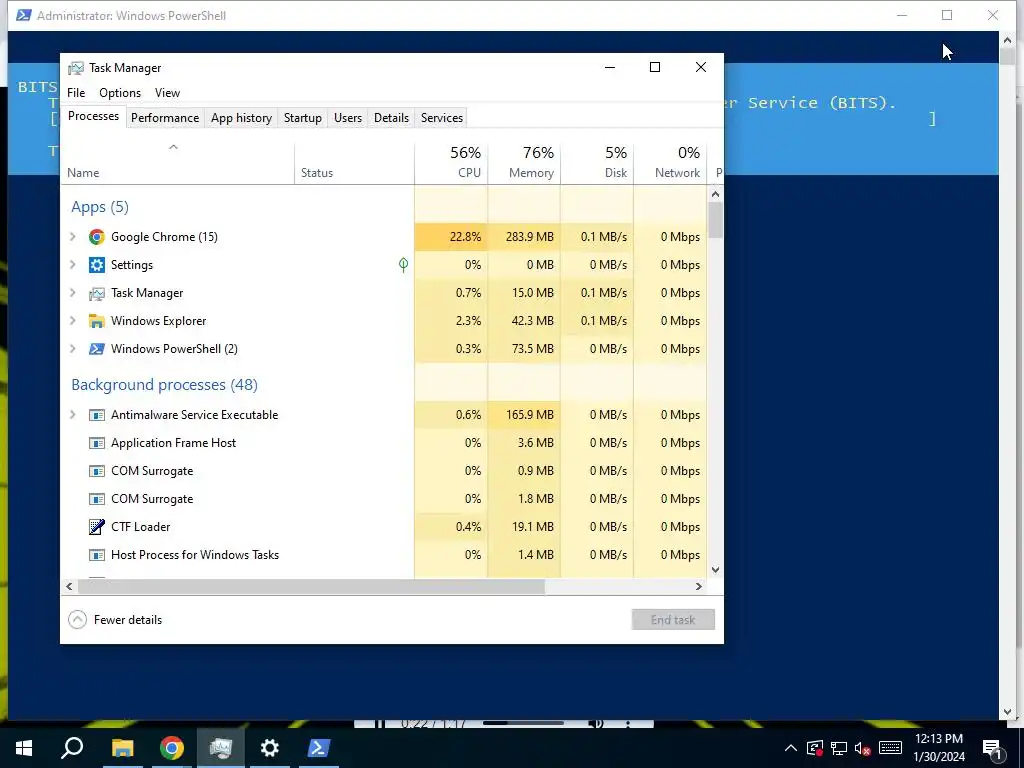Click the Task Manager title bar icon

(76, 68)
